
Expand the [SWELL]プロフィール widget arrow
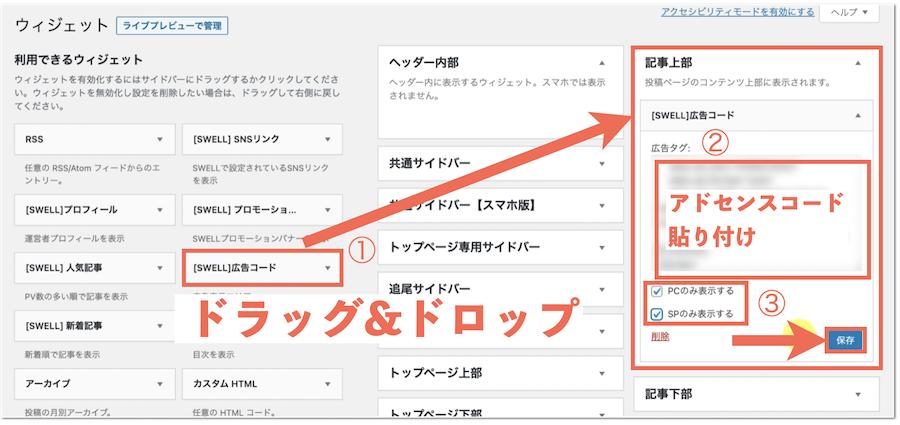click(x=159, y=210)
